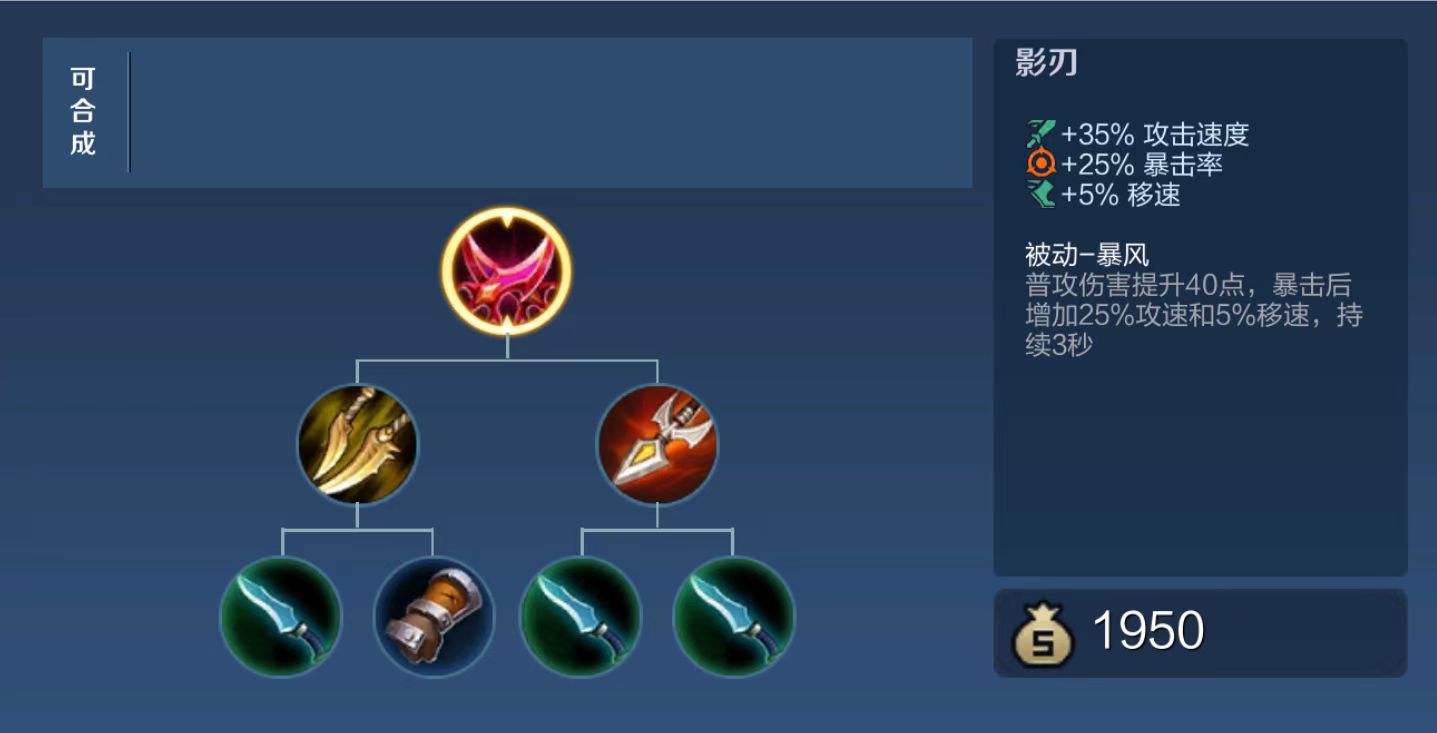Tap the gold coin bag icon
The image size is (1437, 733).
click(x=1042, y=634)
